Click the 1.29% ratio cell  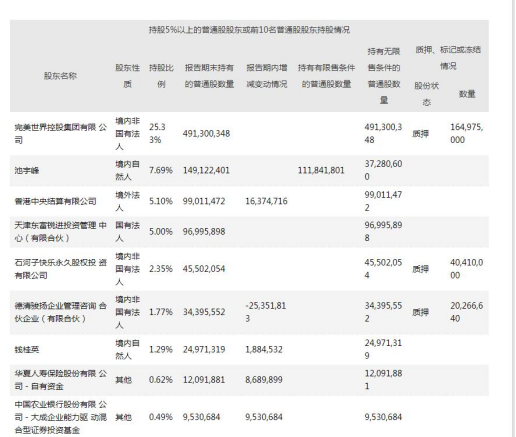161,349
